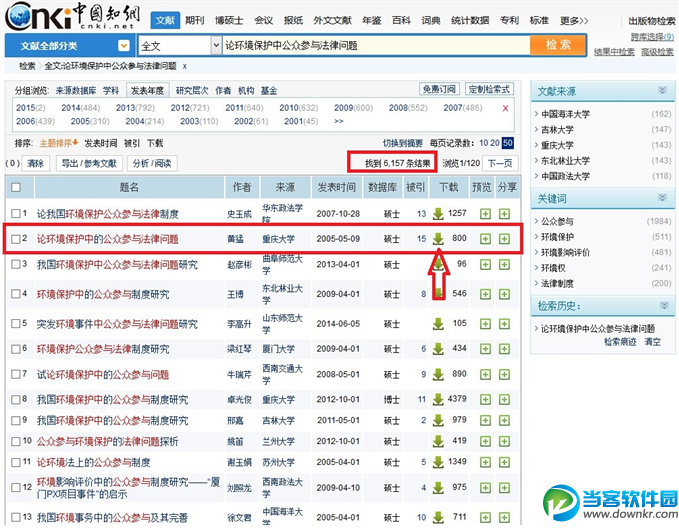Screen dimensions: 679x528
Task: Download row 11 paper by 谢玉娟
Action: (438, 462)
